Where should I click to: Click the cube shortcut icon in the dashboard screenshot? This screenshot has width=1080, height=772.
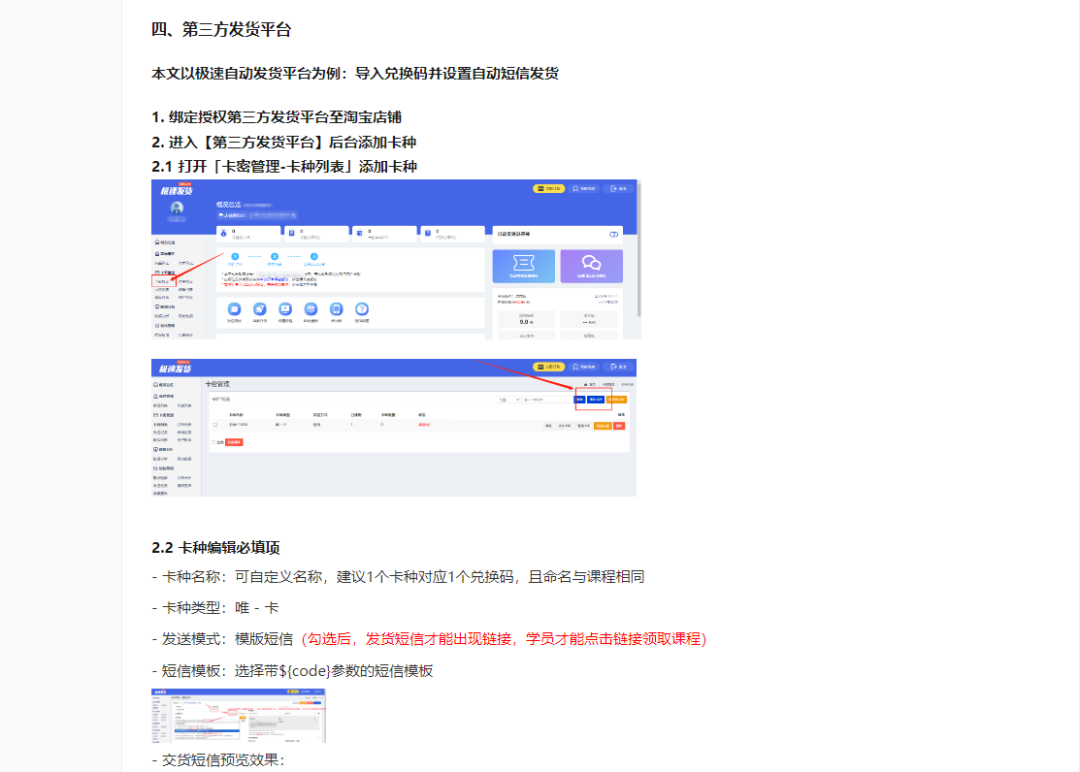[311, 309]
